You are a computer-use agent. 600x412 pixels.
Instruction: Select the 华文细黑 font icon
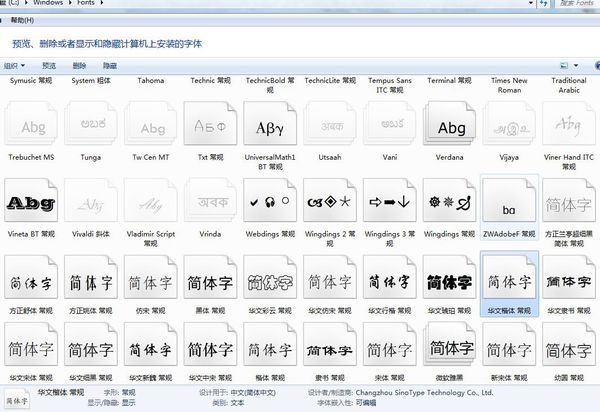tap(91, 344)
